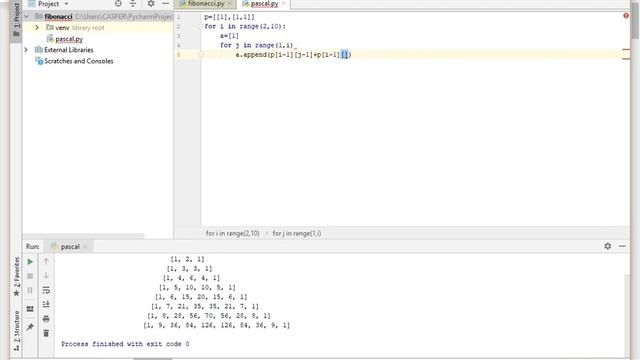This screenshot has width=640, height=360.
Task: Close the pascal Run tab
Action: 85,247
